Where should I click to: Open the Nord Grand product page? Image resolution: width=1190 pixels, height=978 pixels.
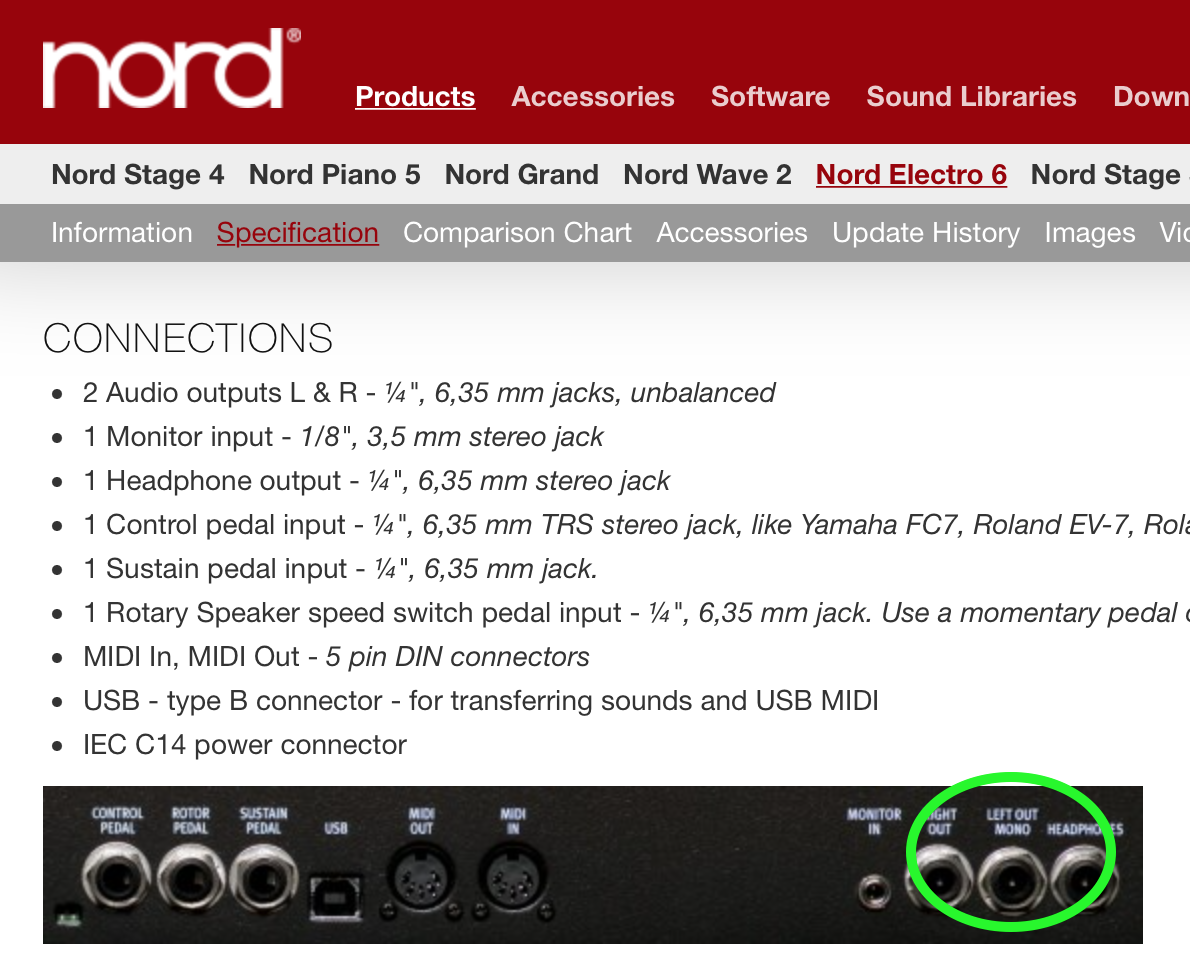pyautogui.click(x=522, y=175)
